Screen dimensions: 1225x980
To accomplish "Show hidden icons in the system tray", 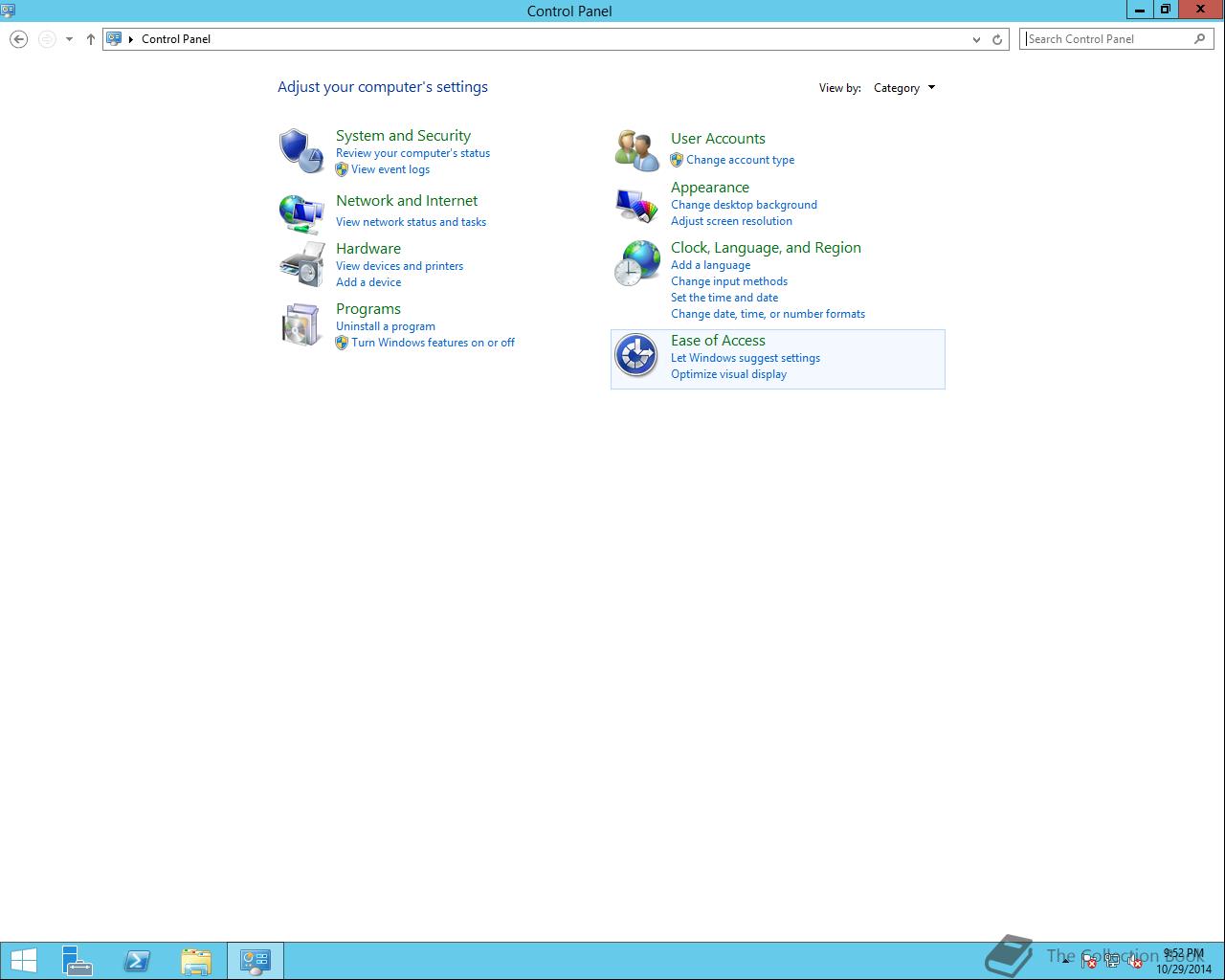I will [x=1065, y=961].
